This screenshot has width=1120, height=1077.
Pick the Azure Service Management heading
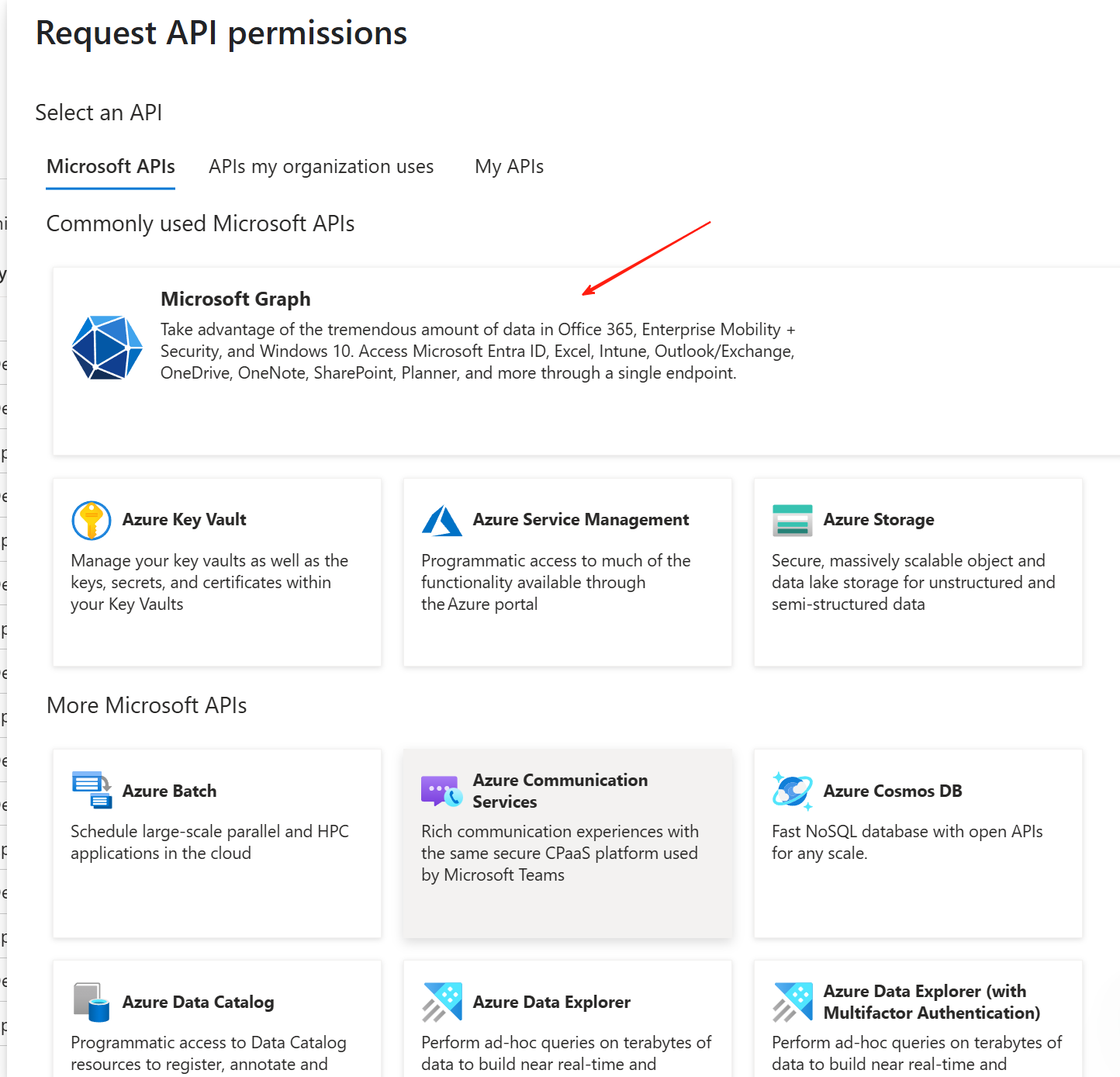pos(581,519)
